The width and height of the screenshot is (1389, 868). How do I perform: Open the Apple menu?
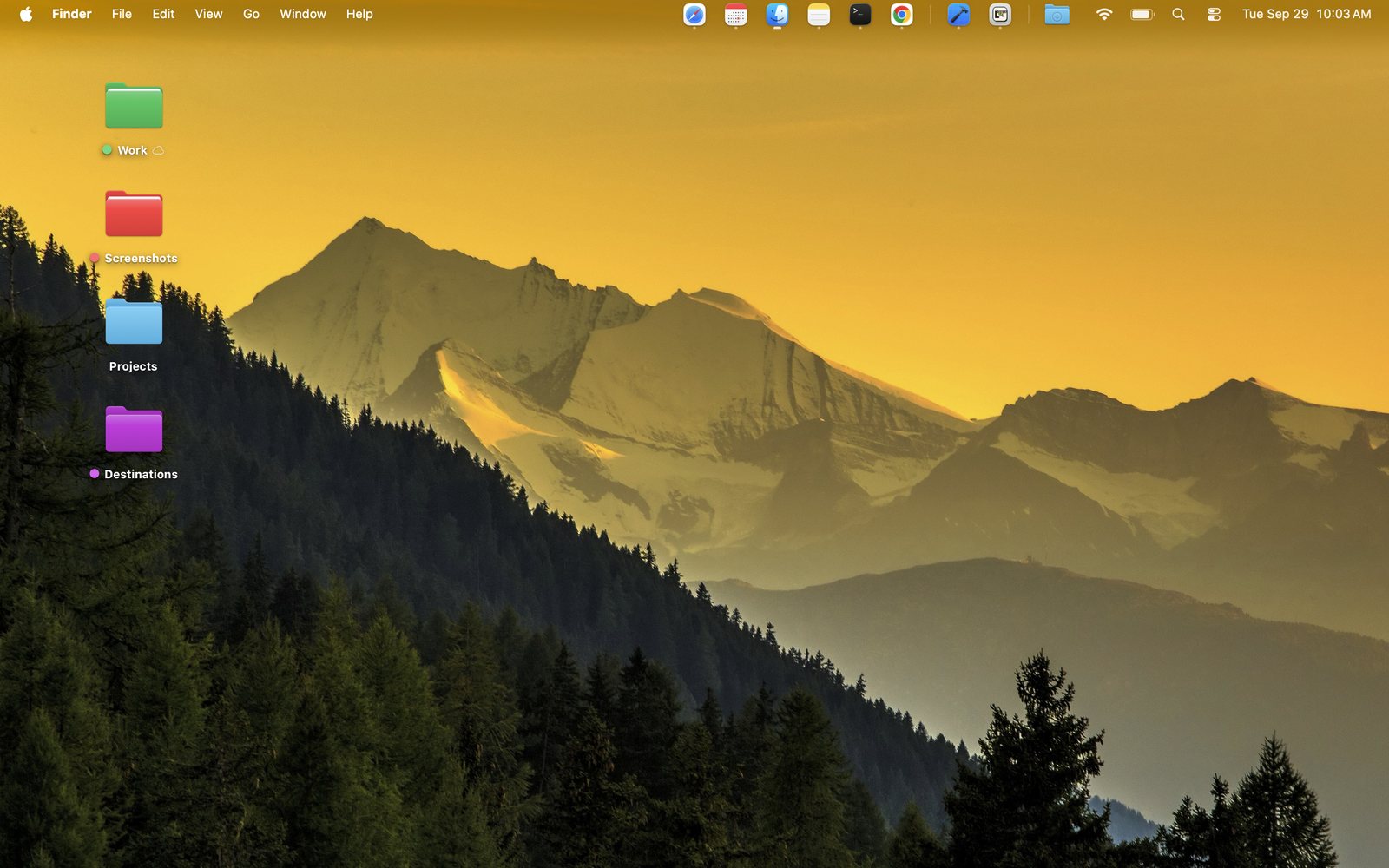(26, 14)
